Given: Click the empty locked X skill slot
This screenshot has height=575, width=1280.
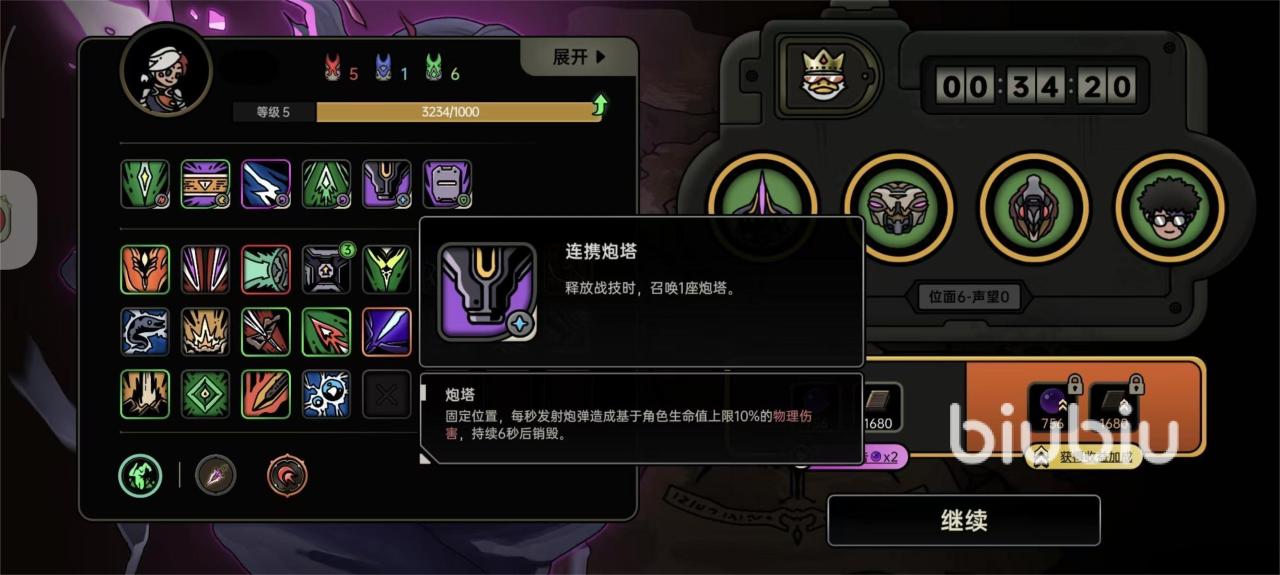Looking at the screenshot, I should tap(386, 394).
